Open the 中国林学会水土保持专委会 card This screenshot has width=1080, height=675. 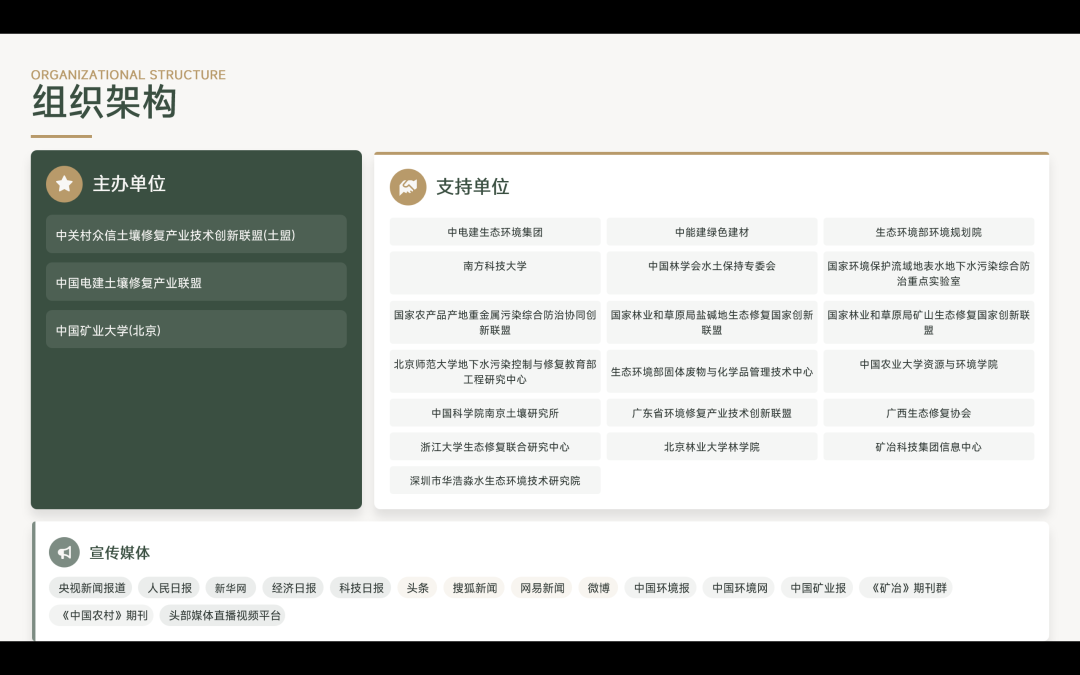tap(712, 273)
